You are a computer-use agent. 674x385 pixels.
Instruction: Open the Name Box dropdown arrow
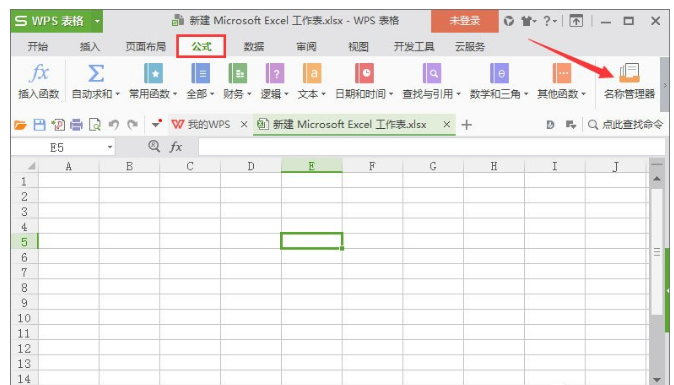(x=110, y=147)
